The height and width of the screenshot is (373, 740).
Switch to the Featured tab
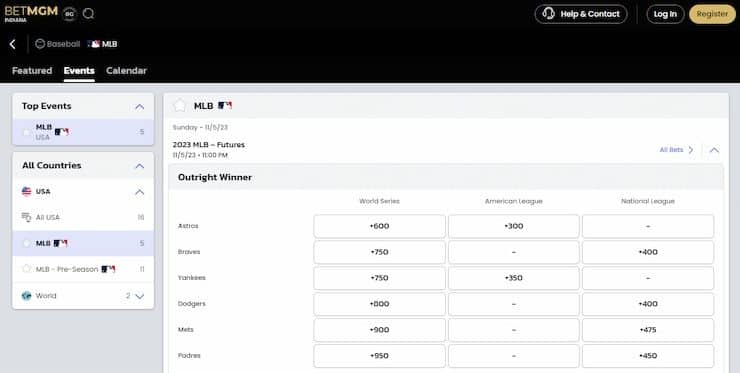32,70
